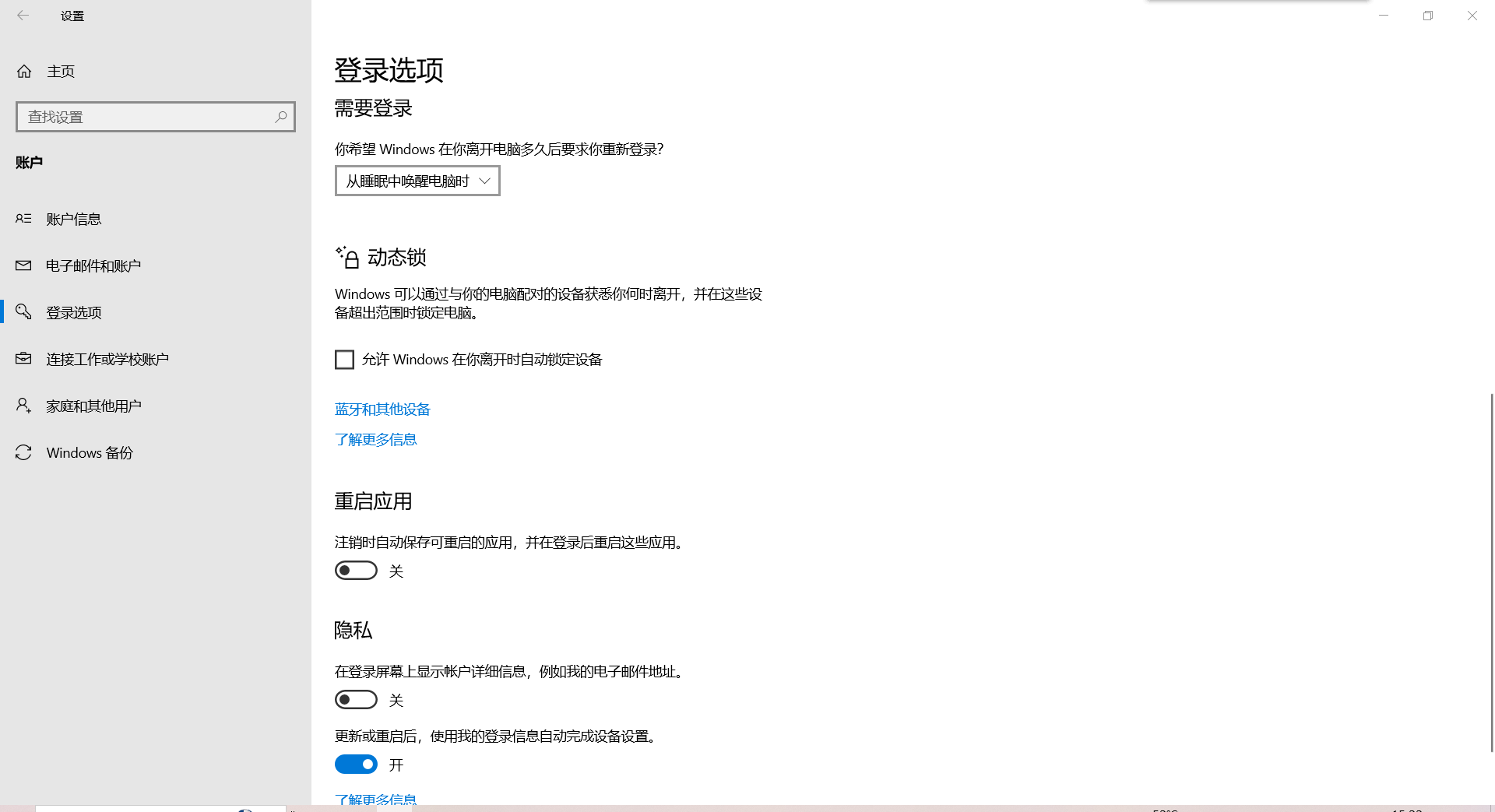1495x812 pixels.
Task: Click the envelope icon for 电子邮件和账户
Action: pyautogui.click(x=23, y=265)
